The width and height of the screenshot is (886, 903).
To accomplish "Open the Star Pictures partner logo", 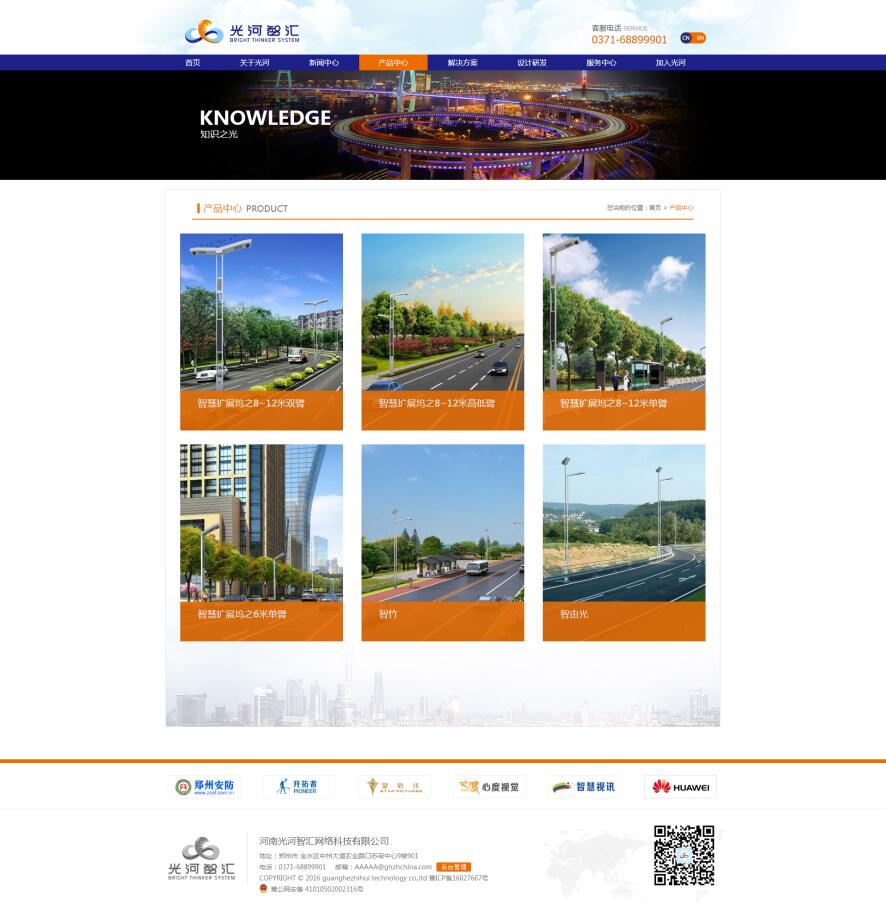I will click(x=394, y=787).
